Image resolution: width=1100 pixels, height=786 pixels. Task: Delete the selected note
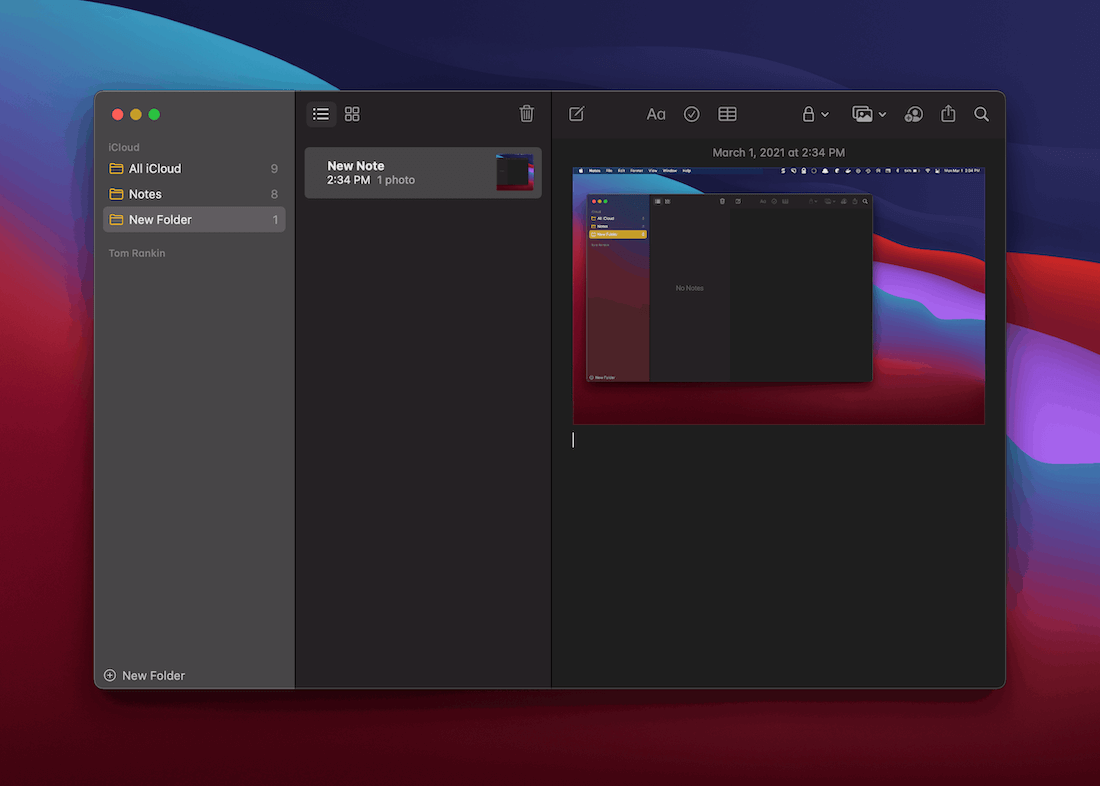[x=527, y=113]
